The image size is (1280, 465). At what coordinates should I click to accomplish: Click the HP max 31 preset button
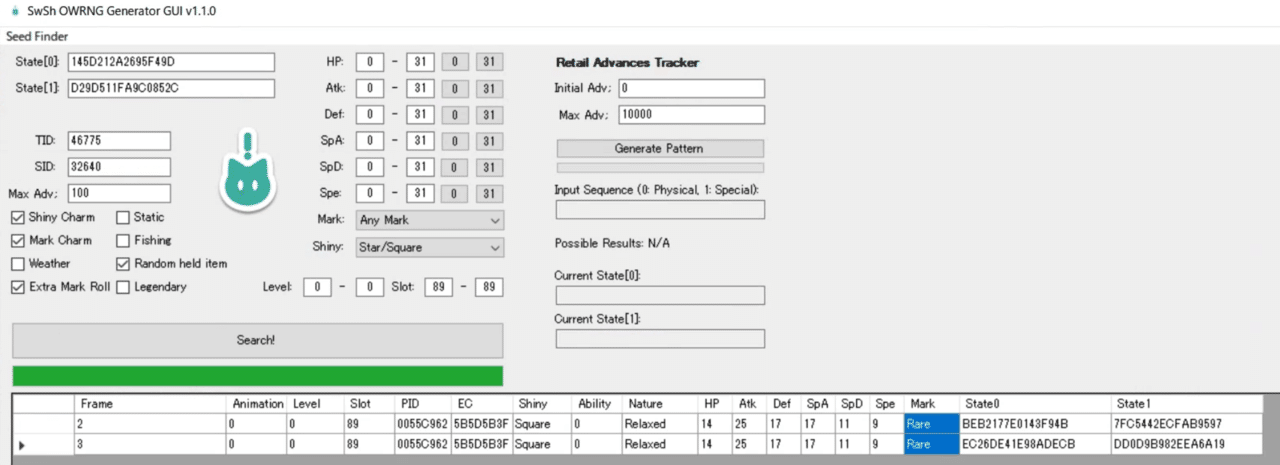[490, 62]
